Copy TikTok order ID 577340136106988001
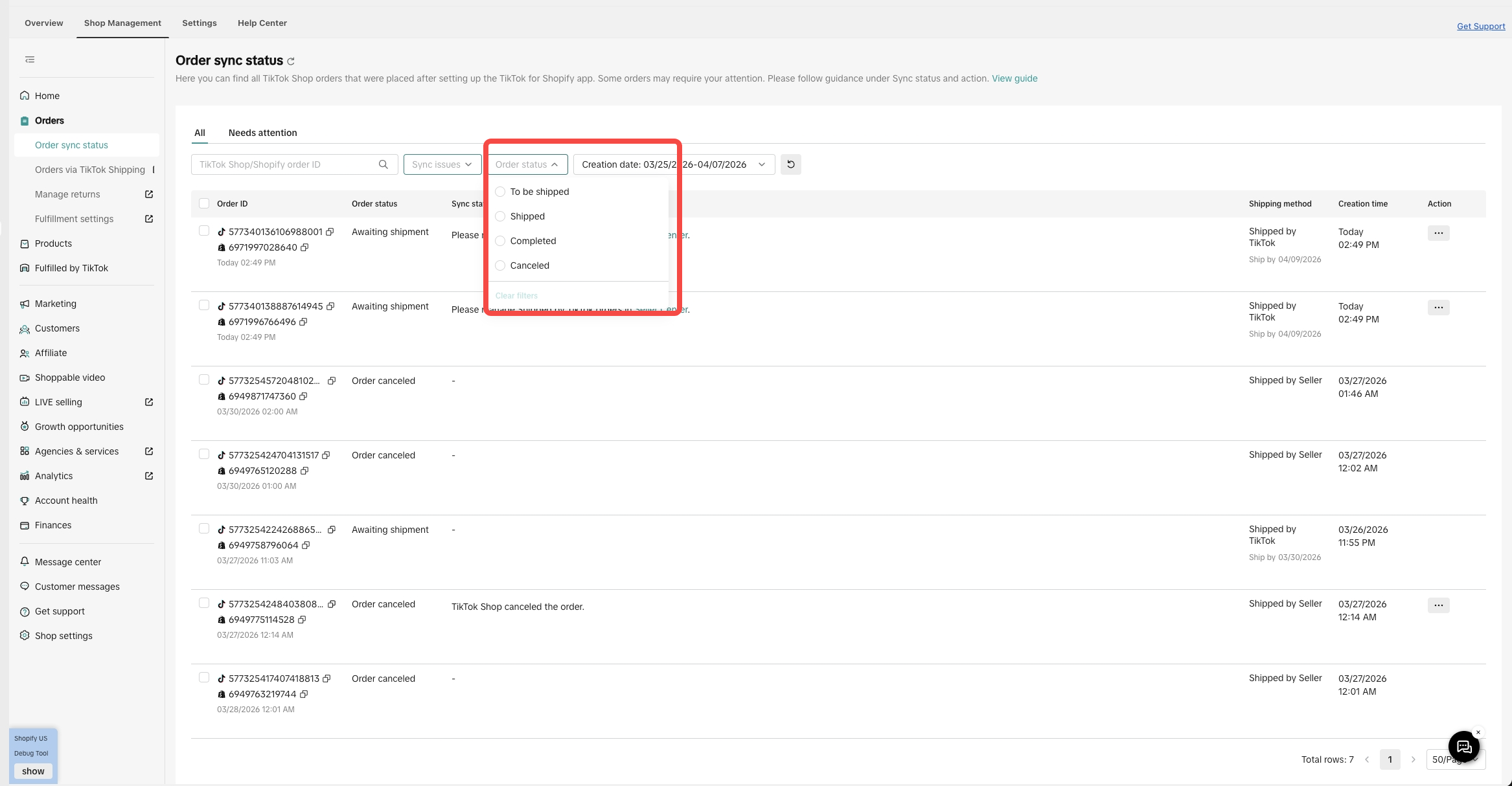This screenshot has width=1512, height=786. pyautogui.click(x=330, y=232)
